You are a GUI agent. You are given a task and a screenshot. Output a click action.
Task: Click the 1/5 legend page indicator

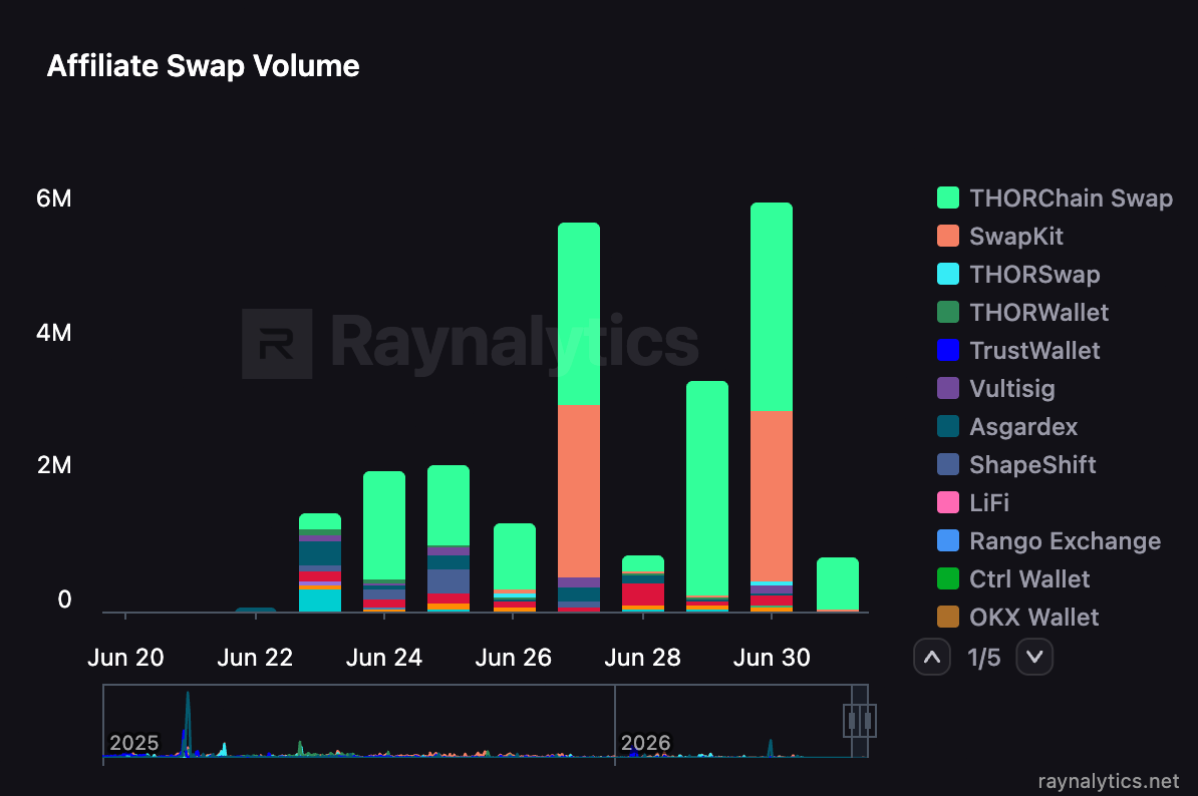point(983,658)
